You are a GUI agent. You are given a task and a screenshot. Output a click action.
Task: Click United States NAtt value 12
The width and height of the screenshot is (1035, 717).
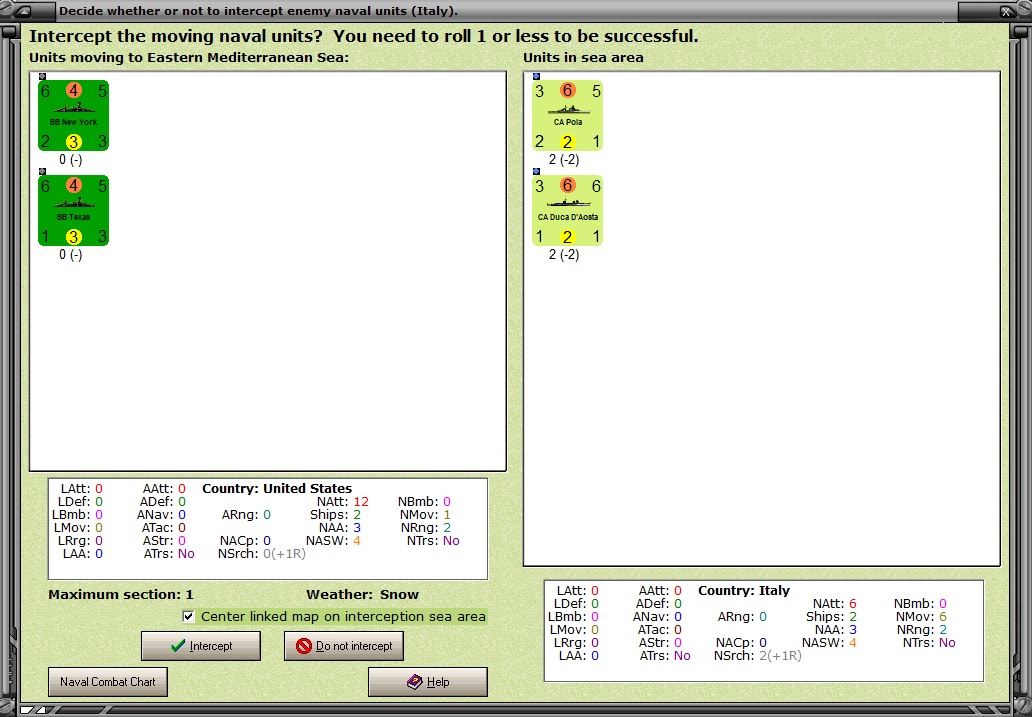pos(361,502)
